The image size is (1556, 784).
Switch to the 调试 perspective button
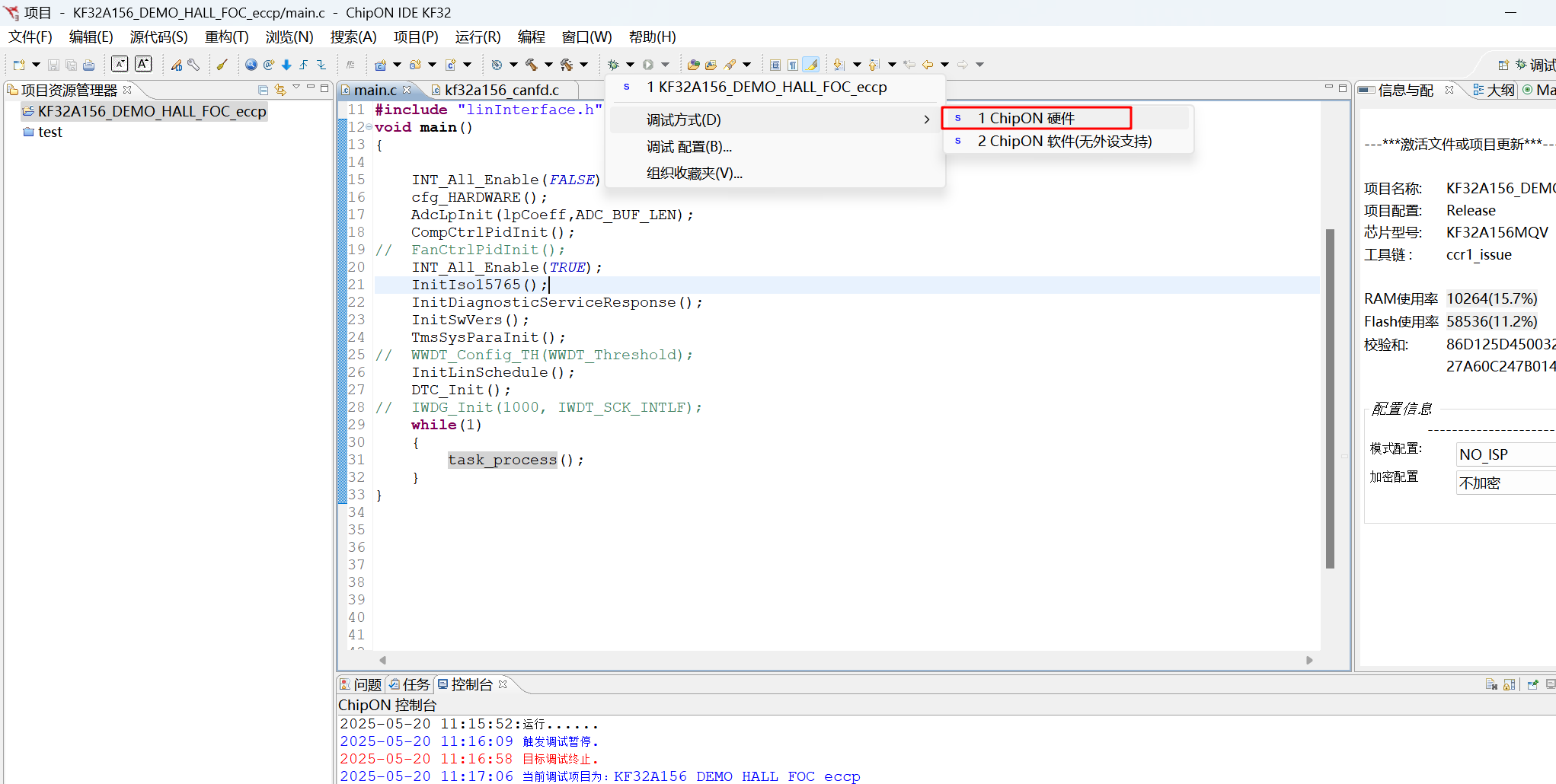click(1535, 65)
